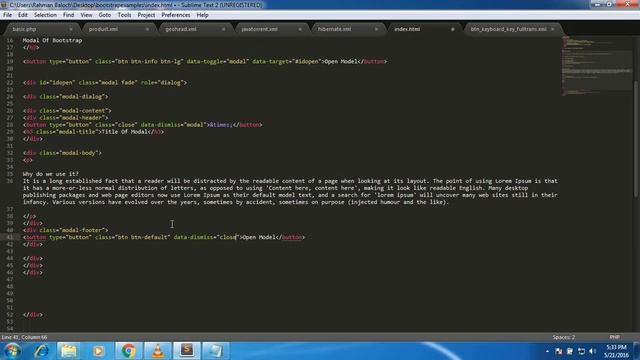Open the Edit menu

(23, 15)
